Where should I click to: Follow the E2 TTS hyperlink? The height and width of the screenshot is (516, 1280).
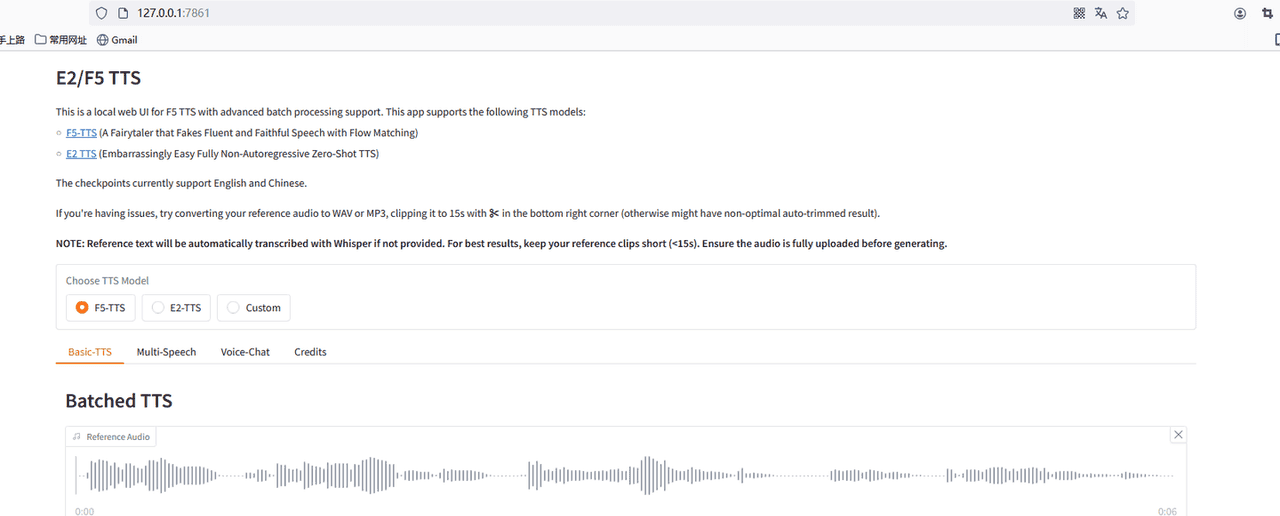pyautogui.click(x=81, y=154)
